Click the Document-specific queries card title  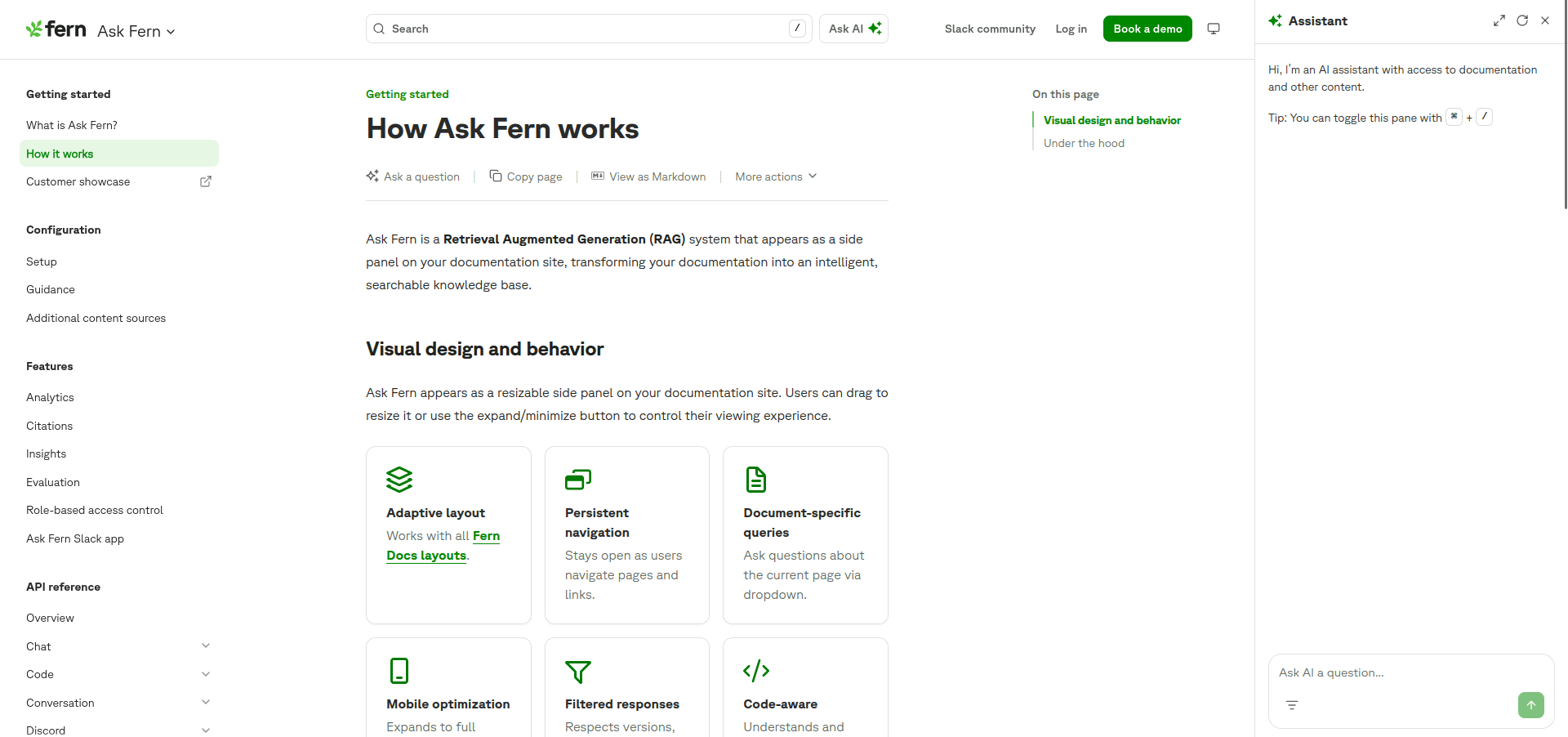[802, 523]
